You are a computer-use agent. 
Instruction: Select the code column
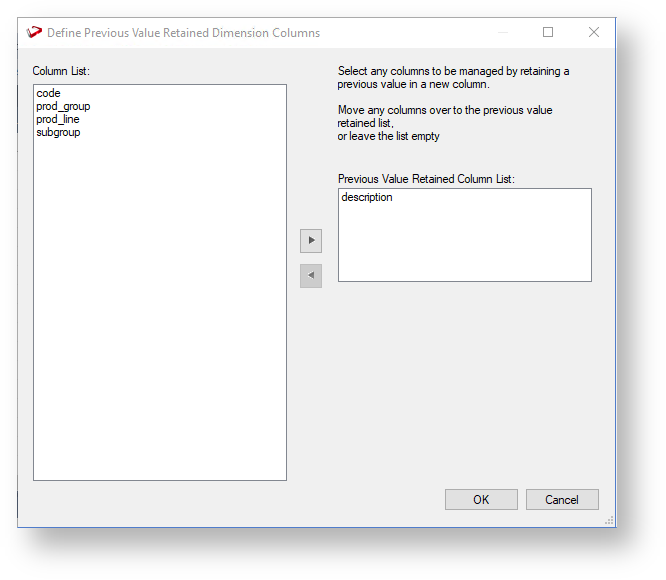pos(48,93)
